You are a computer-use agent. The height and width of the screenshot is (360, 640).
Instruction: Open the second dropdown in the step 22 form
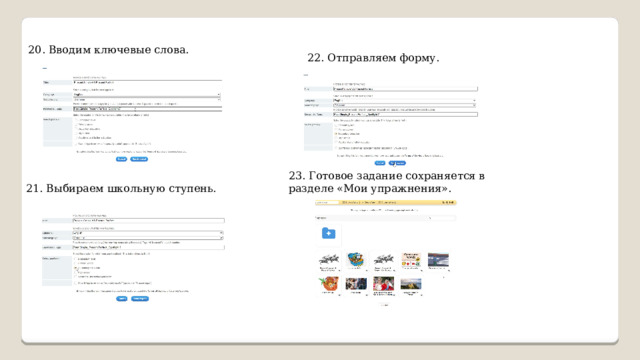coord(404,105)
